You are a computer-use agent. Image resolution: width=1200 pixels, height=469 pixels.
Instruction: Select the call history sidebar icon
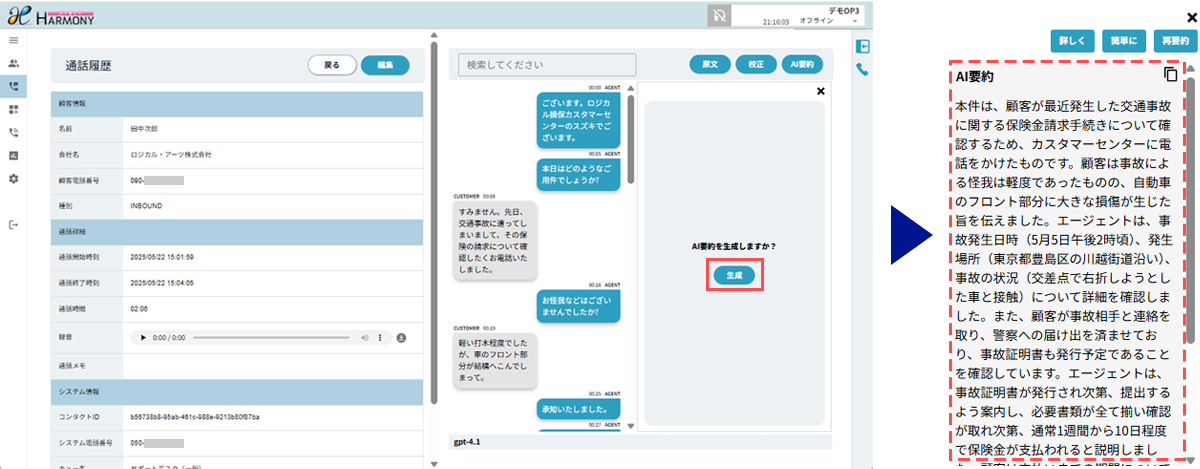point(13,86)
